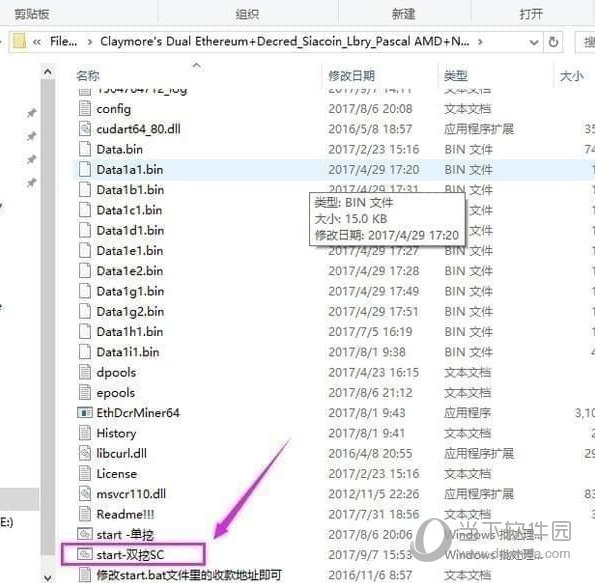
Task: Click the 2017/8/6 21:12 date of epools
Action: tap(370, 393)
